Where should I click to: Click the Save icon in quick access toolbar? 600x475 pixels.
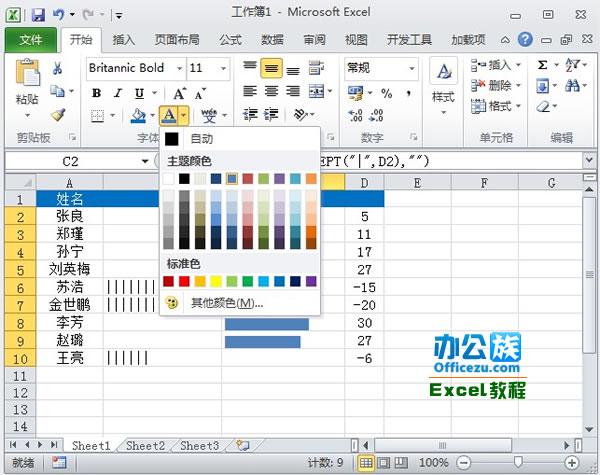(x=38, y=15)
